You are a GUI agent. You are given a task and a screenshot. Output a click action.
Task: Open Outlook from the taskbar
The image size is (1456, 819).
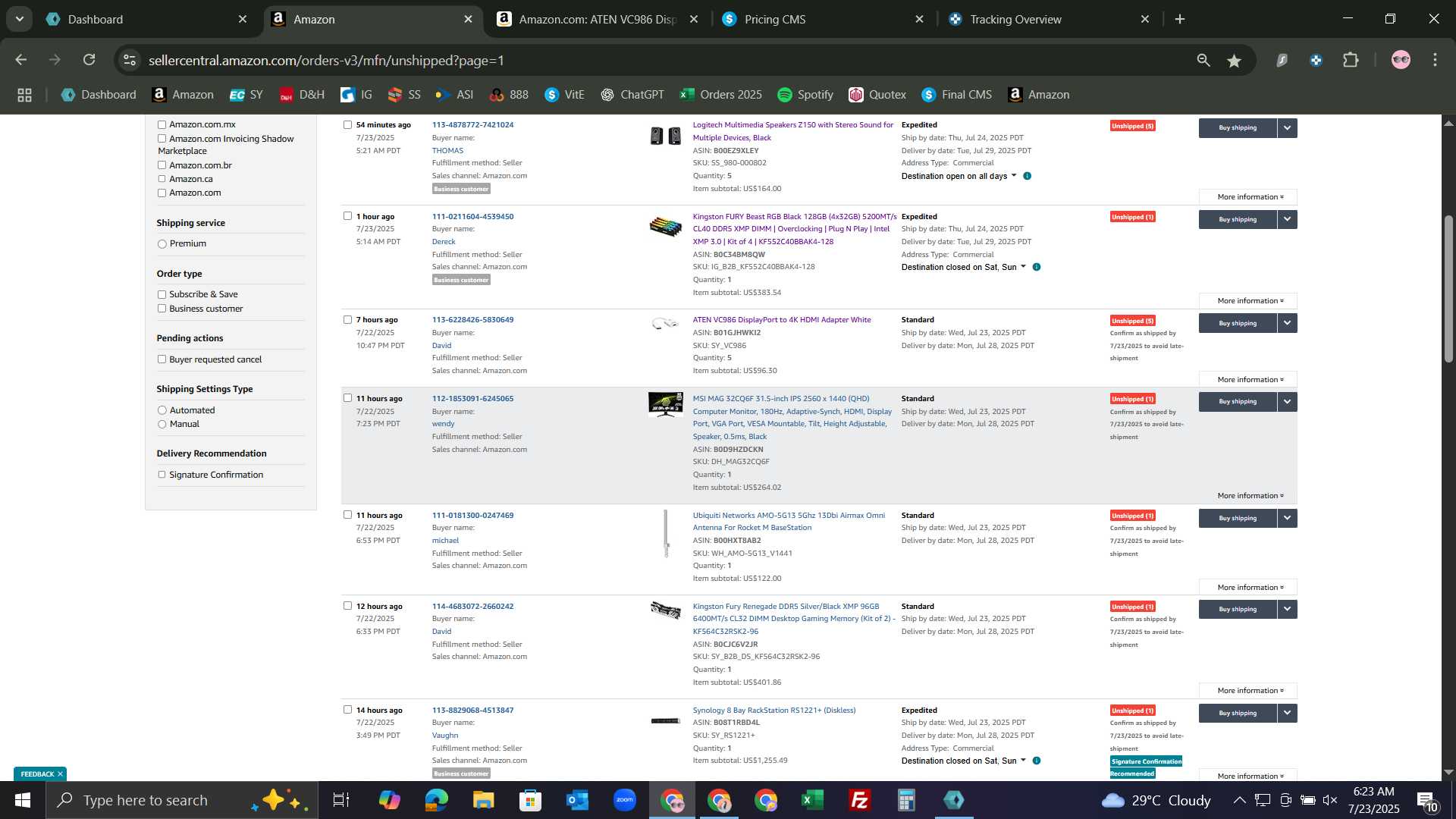tap(577, 800)
